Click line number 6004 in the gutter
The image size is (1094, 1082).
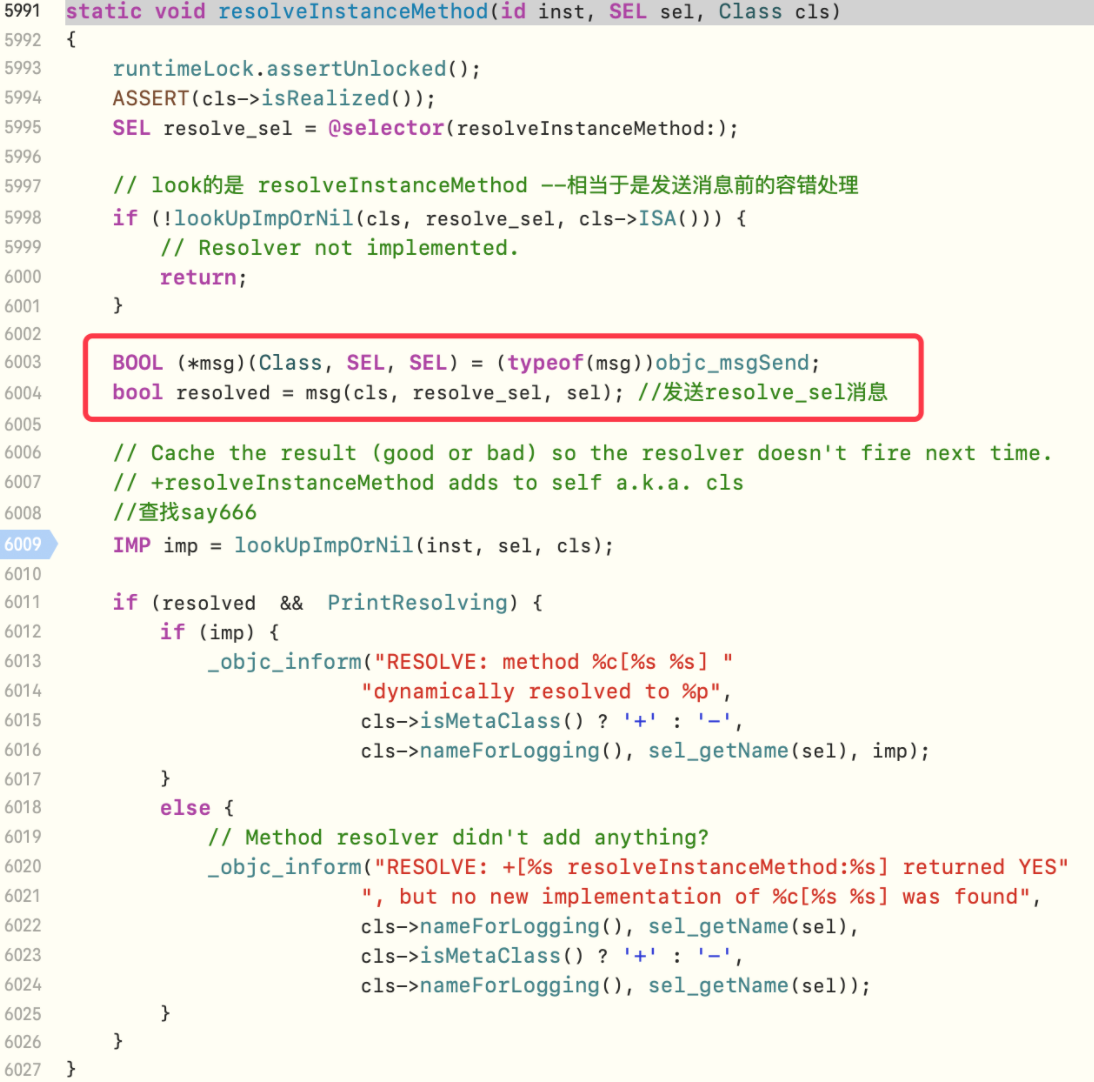click(x=22, y=393)
